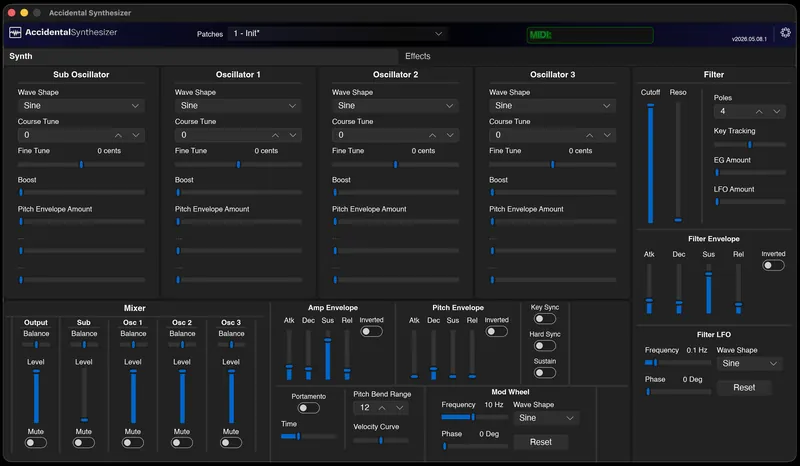Click Oscillator 3 Fine Tune slider
Screen dimensions: 800x466
point(553,164)
